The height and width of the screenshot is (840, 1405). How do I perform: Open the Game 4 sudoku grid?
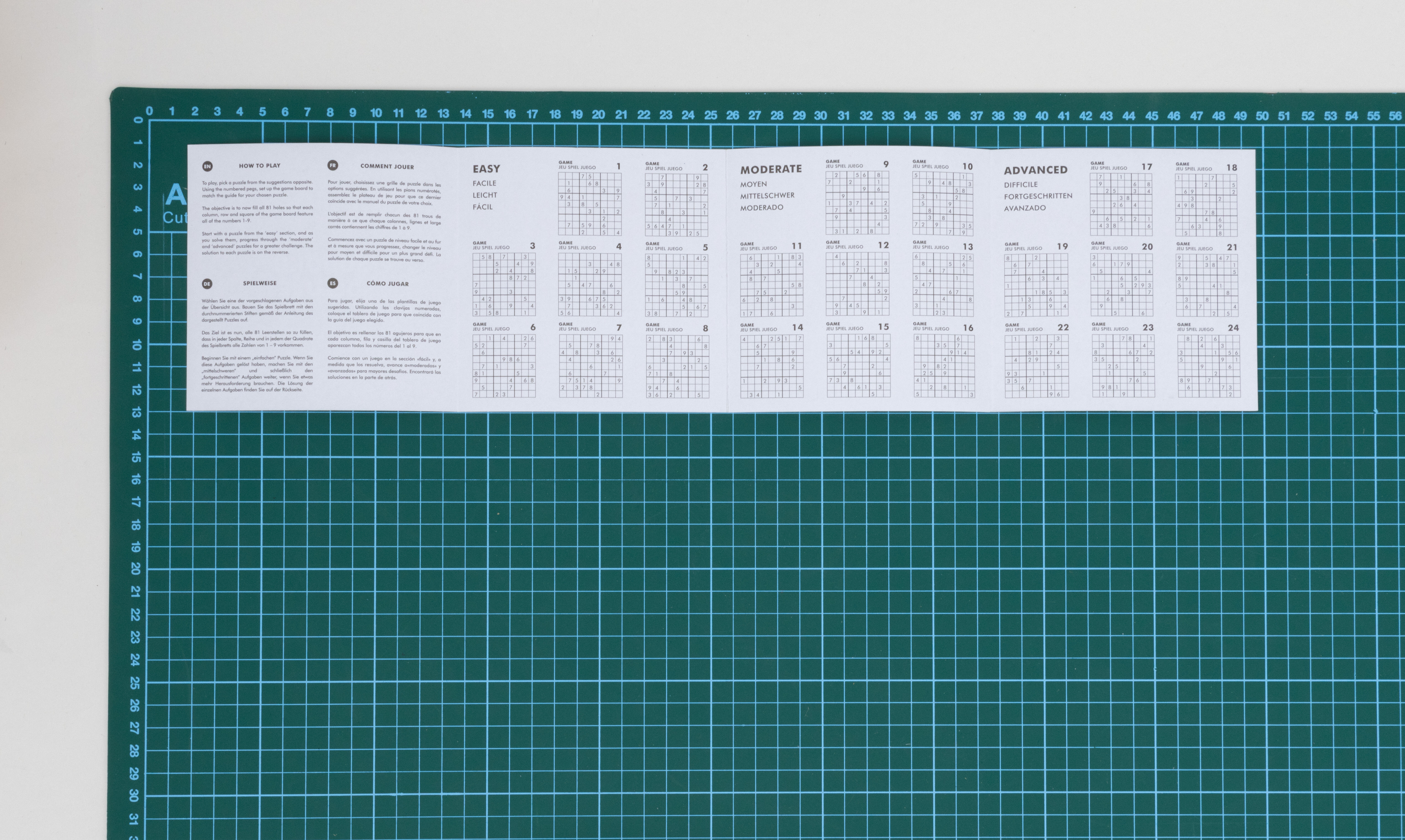tap(589, 285)
